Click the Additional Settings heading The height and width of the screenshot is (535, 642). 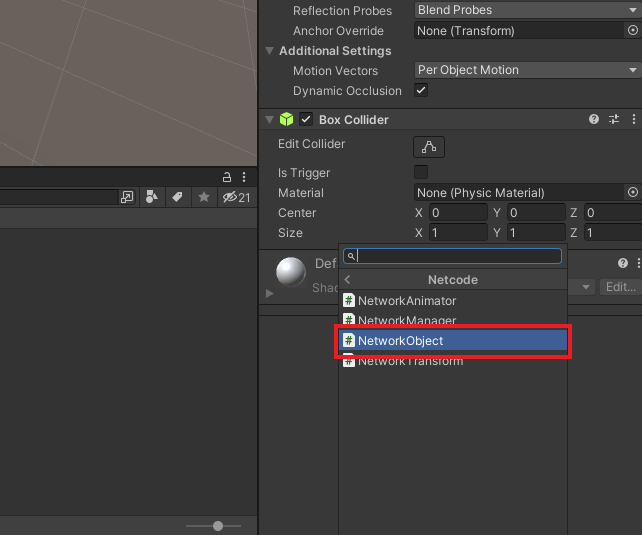[x=335, y=51]
